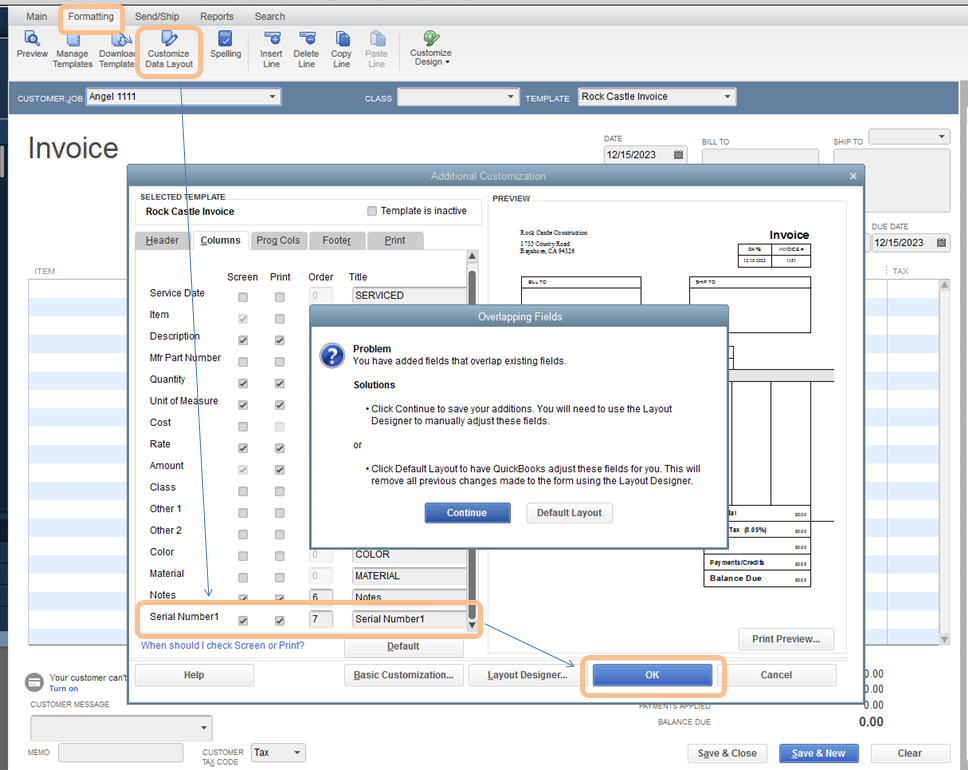The image size is (968, 770).
Task: Switch to the Formatting ribbon tab
Action: coord(91,16)
